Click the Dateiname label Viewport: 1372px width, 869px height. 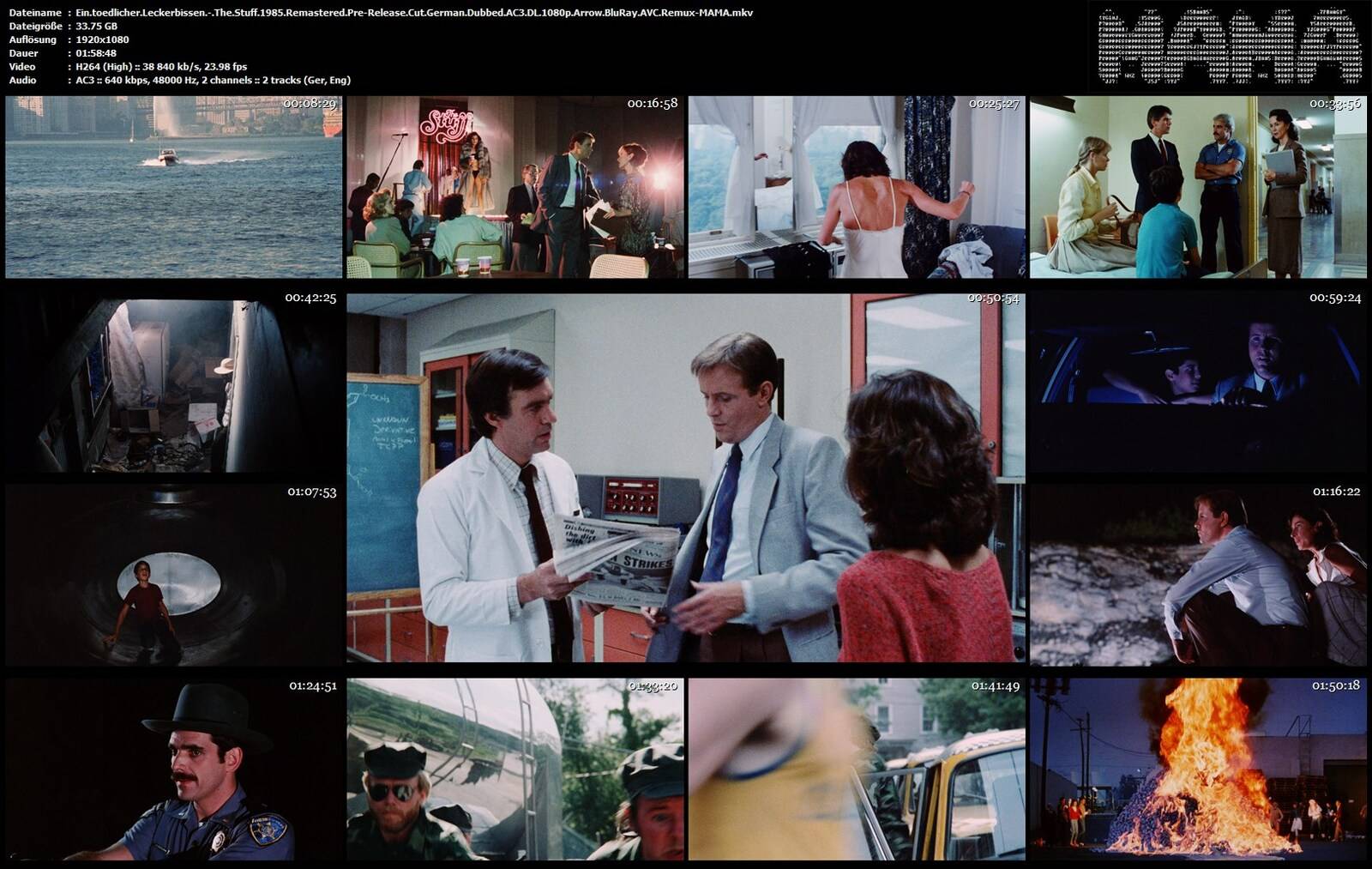(x=35, y=13)
